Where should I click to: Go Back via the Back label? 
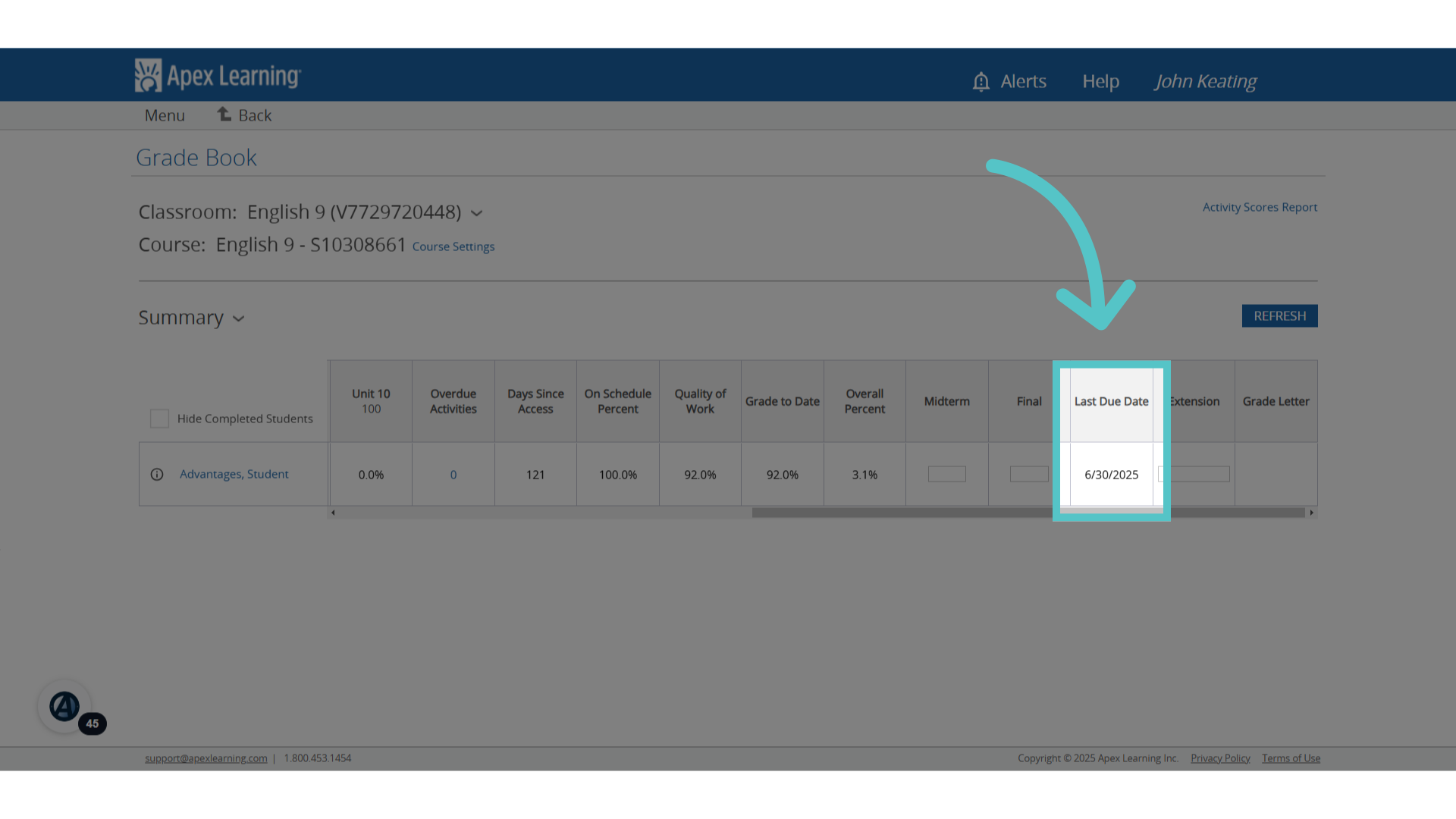coord(255,115)
